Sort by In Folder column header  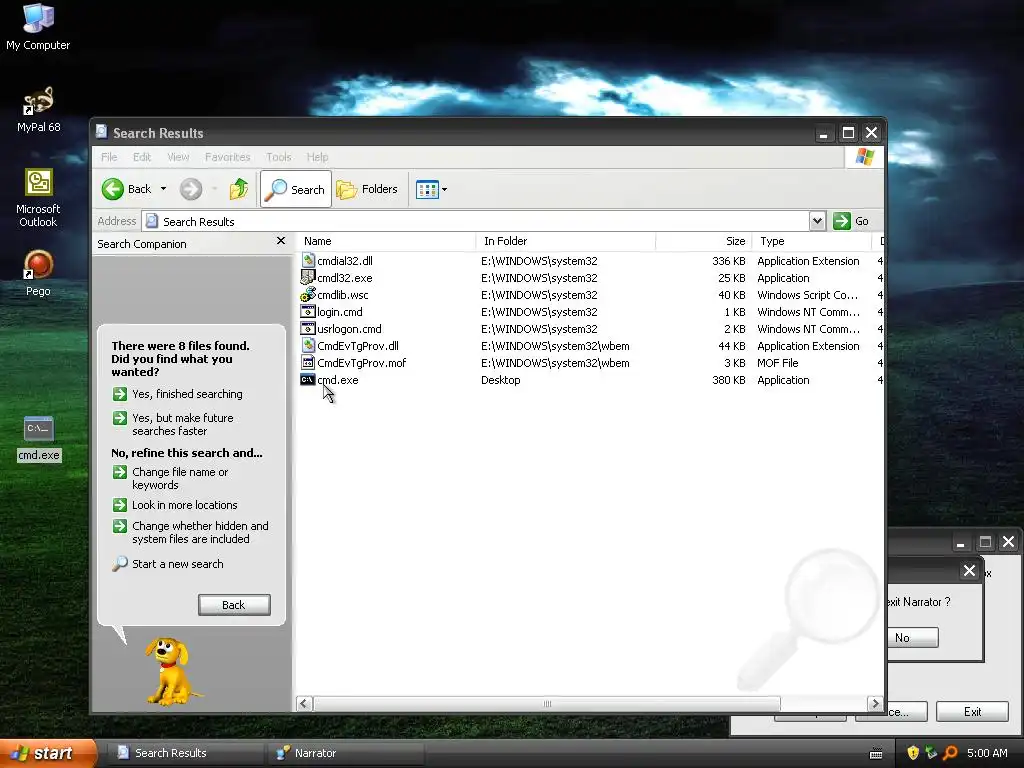(566, 241)
